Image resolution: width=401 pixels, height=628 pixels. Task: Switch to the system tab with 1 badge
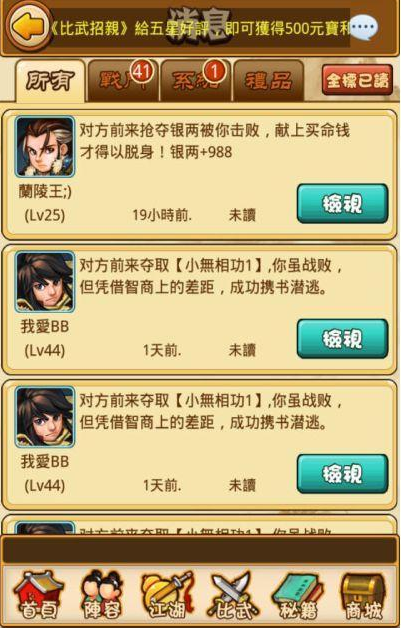[x=196, y=81]
